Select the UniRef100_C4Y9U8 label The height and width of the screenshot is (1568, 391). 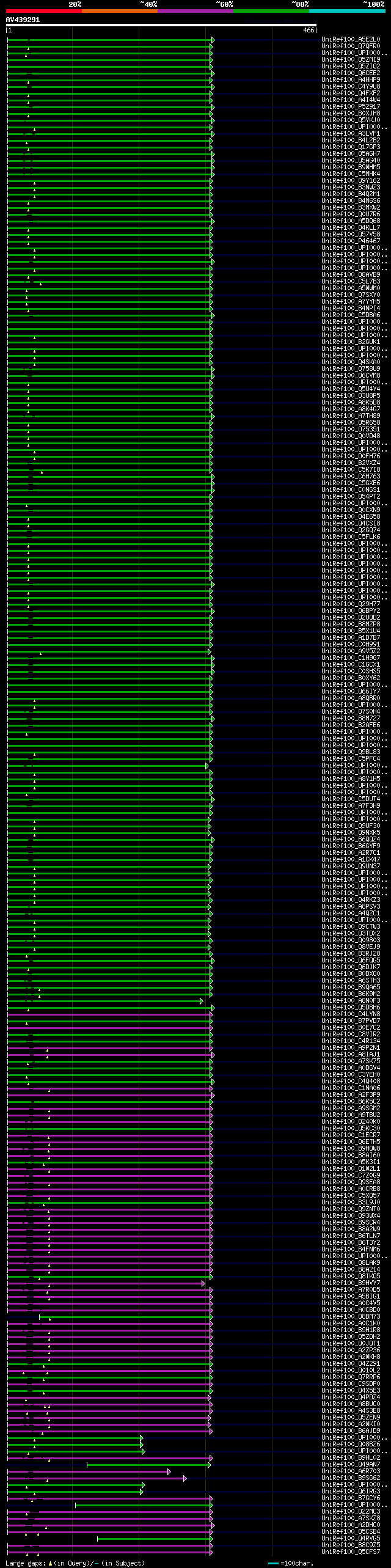click(351, 87)
